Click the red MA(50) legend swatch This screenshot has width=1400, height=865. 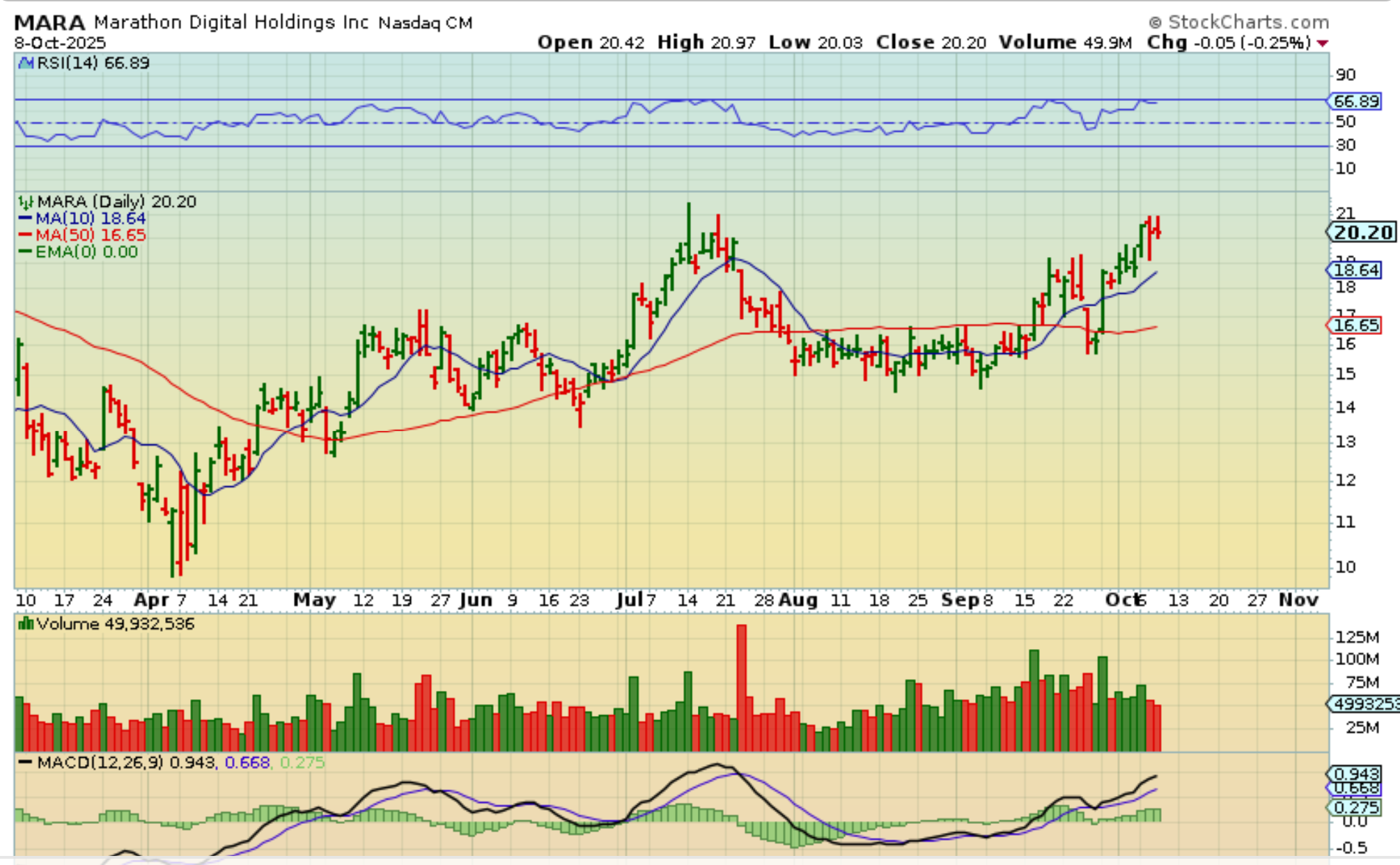click(x=25, y=235)
